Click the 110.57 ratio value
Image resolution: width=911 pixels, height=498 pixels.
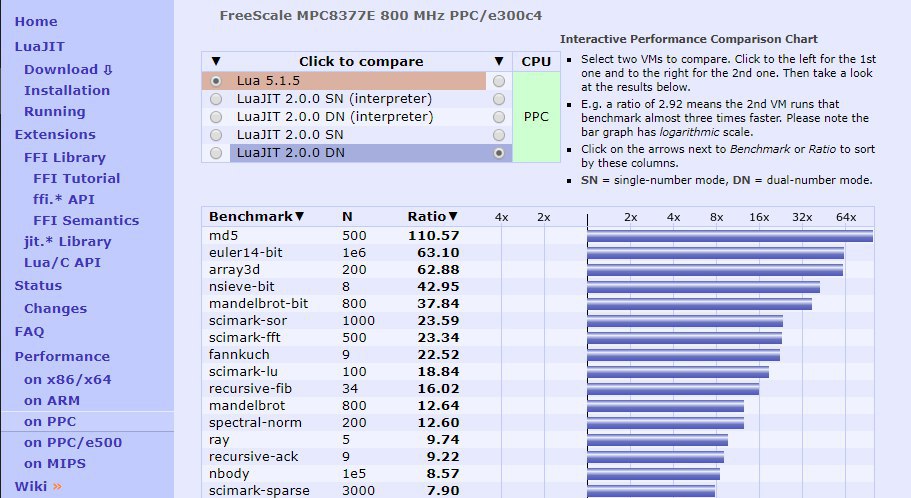pos(433,235)
